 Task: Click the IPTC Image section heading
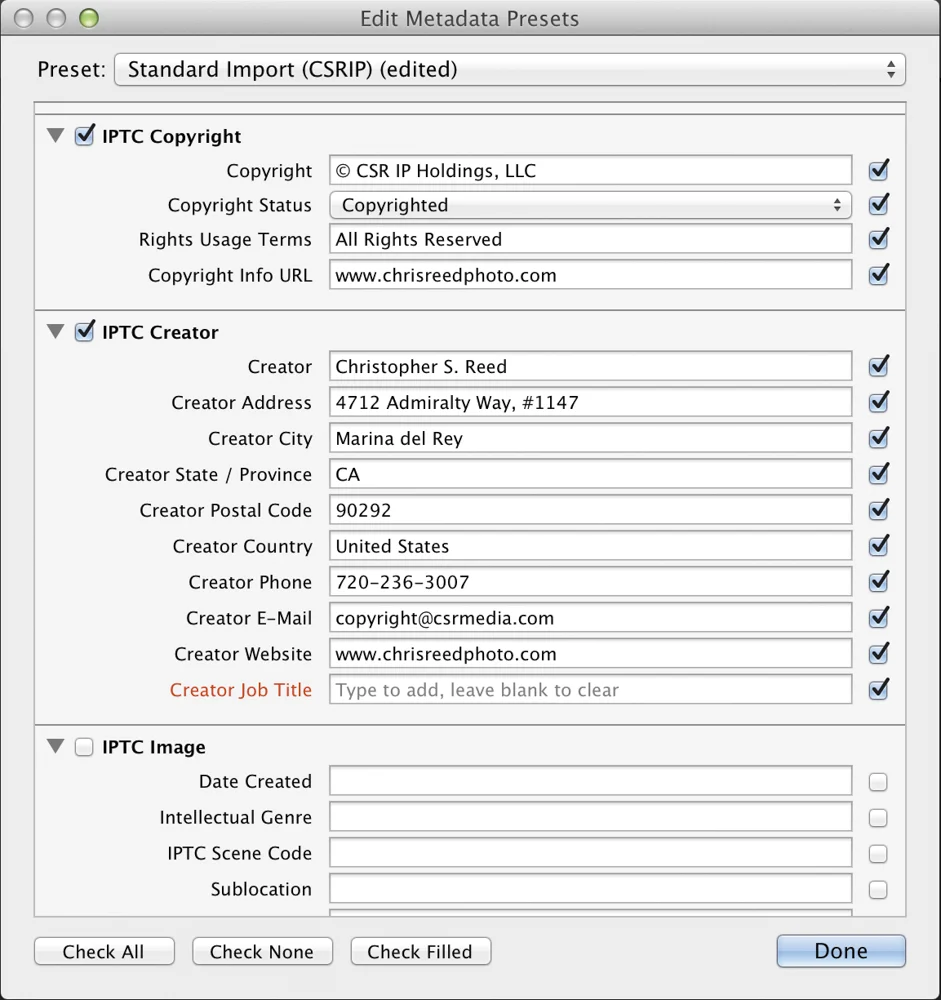(154, 747)
